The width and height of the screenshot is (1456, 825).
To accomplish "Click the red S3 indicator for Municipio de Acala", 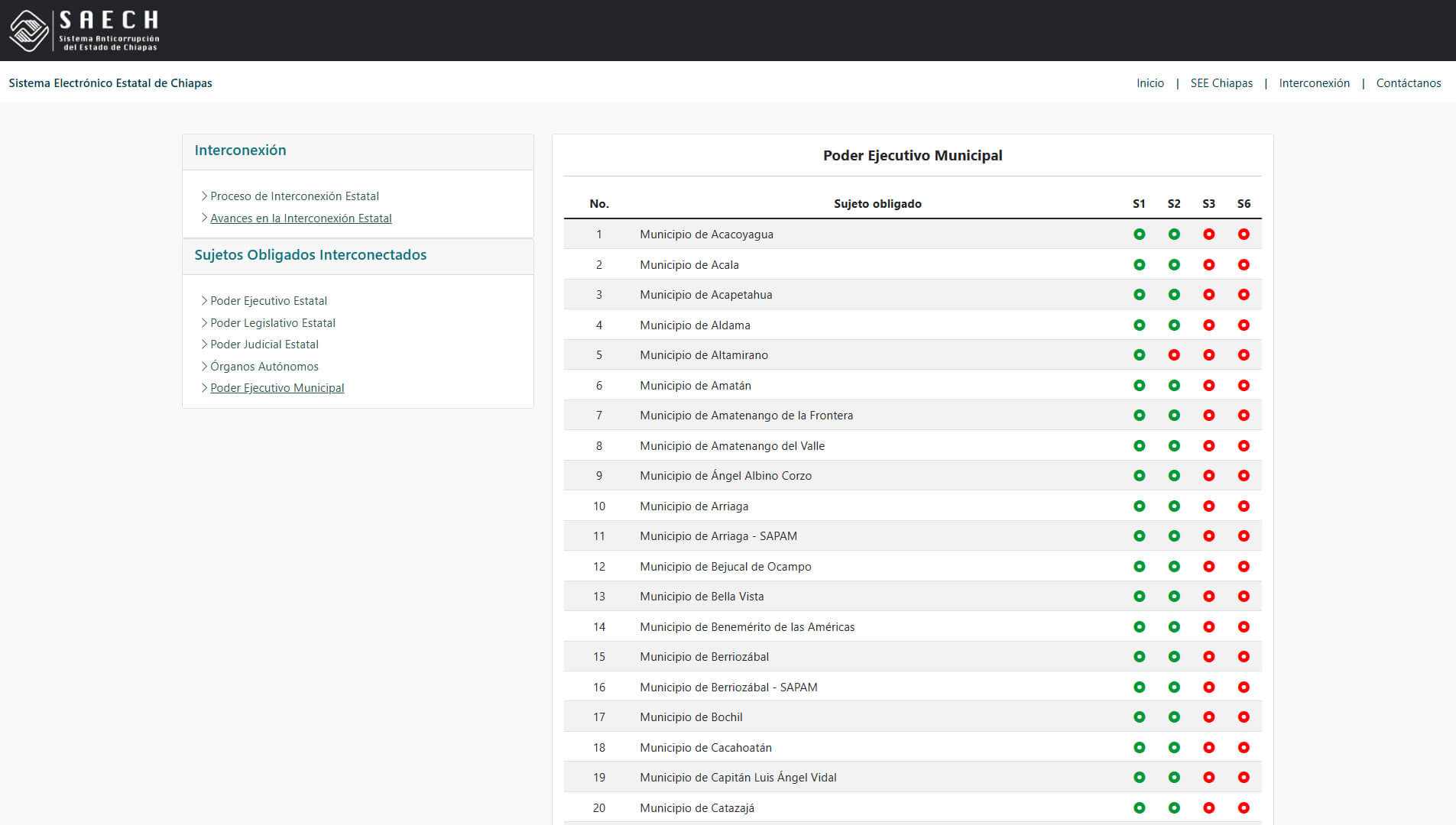I will point(1208,265).
